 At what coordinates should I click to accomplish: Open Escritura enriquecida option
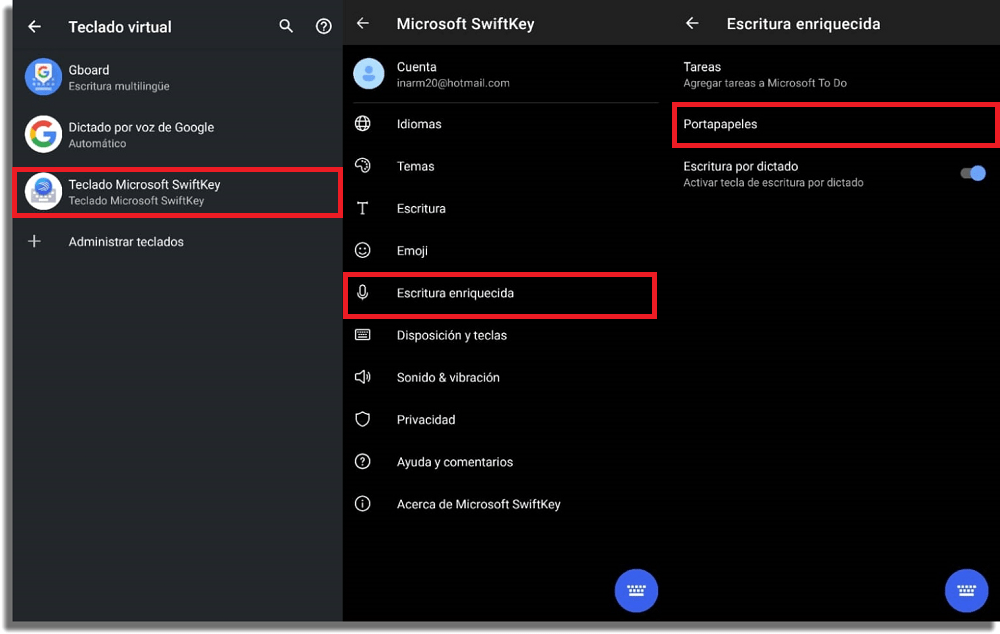[x=501, y=295]
